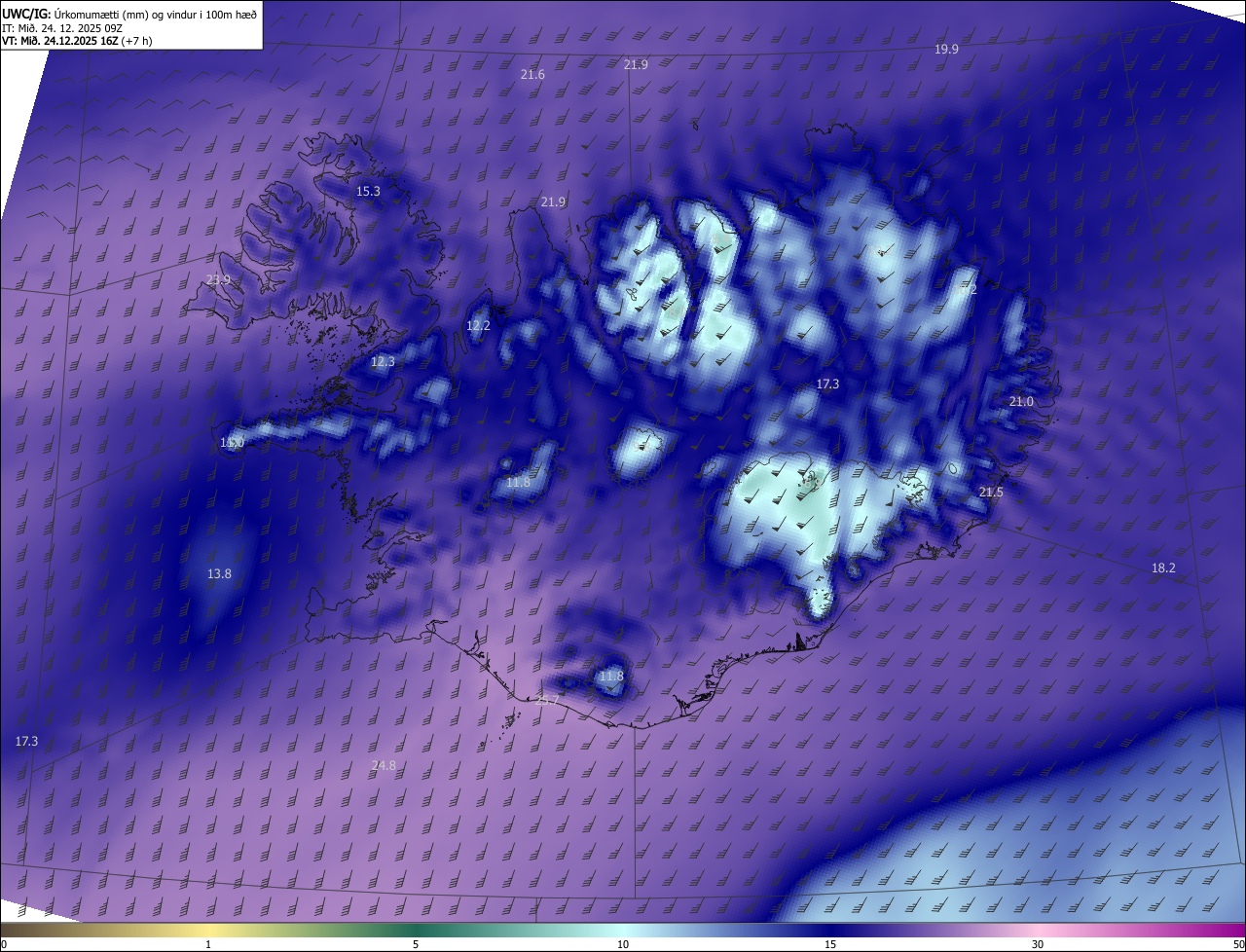The width and height of the screenshot is (1246, 952).
Task: Click the 19.9 value label on the map
Action: coord(946,49)
